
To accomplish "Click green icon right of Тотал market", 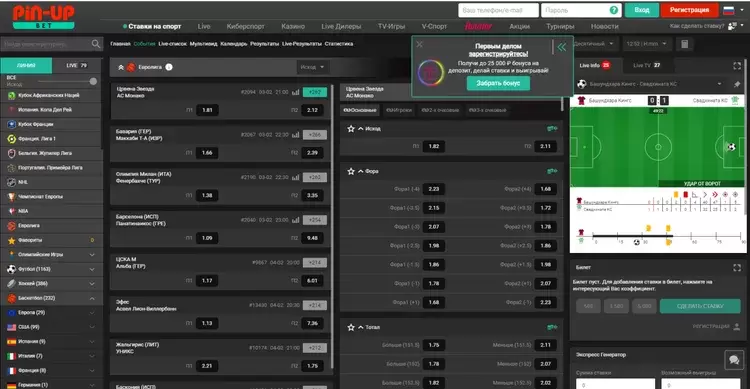I will click(x=552, y=327).
